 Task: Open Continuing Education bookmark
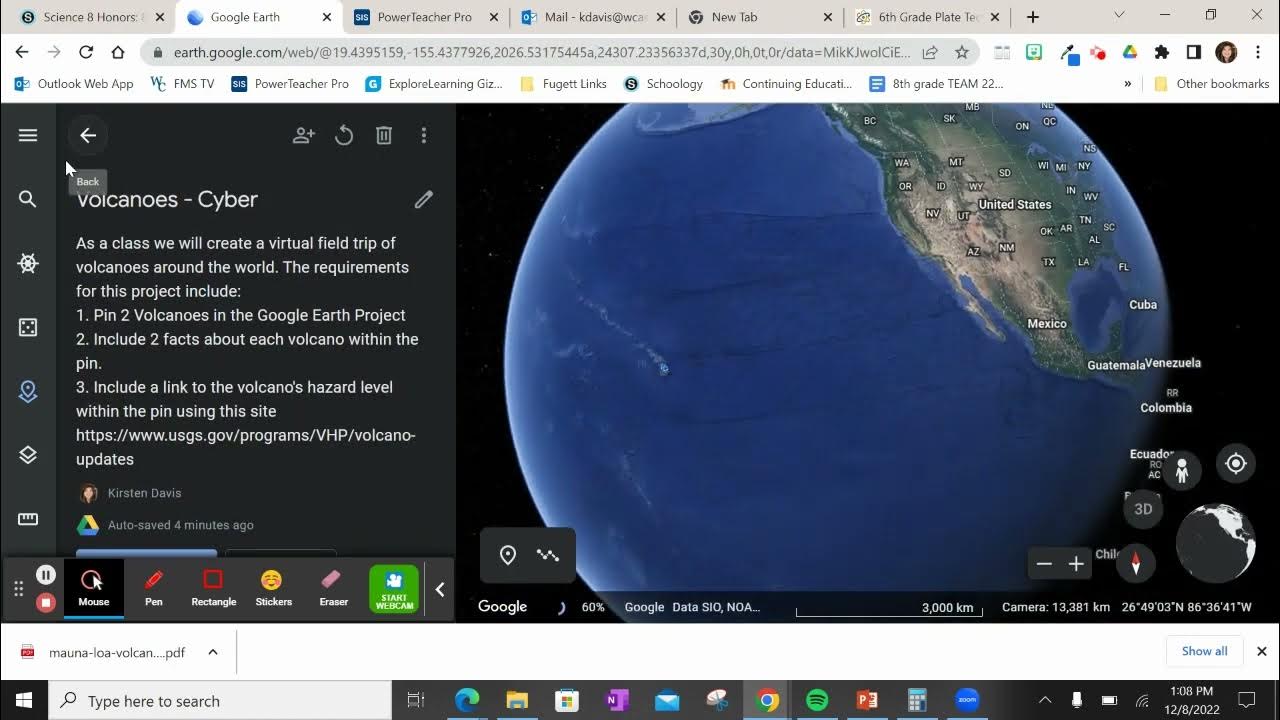point(786,84)
